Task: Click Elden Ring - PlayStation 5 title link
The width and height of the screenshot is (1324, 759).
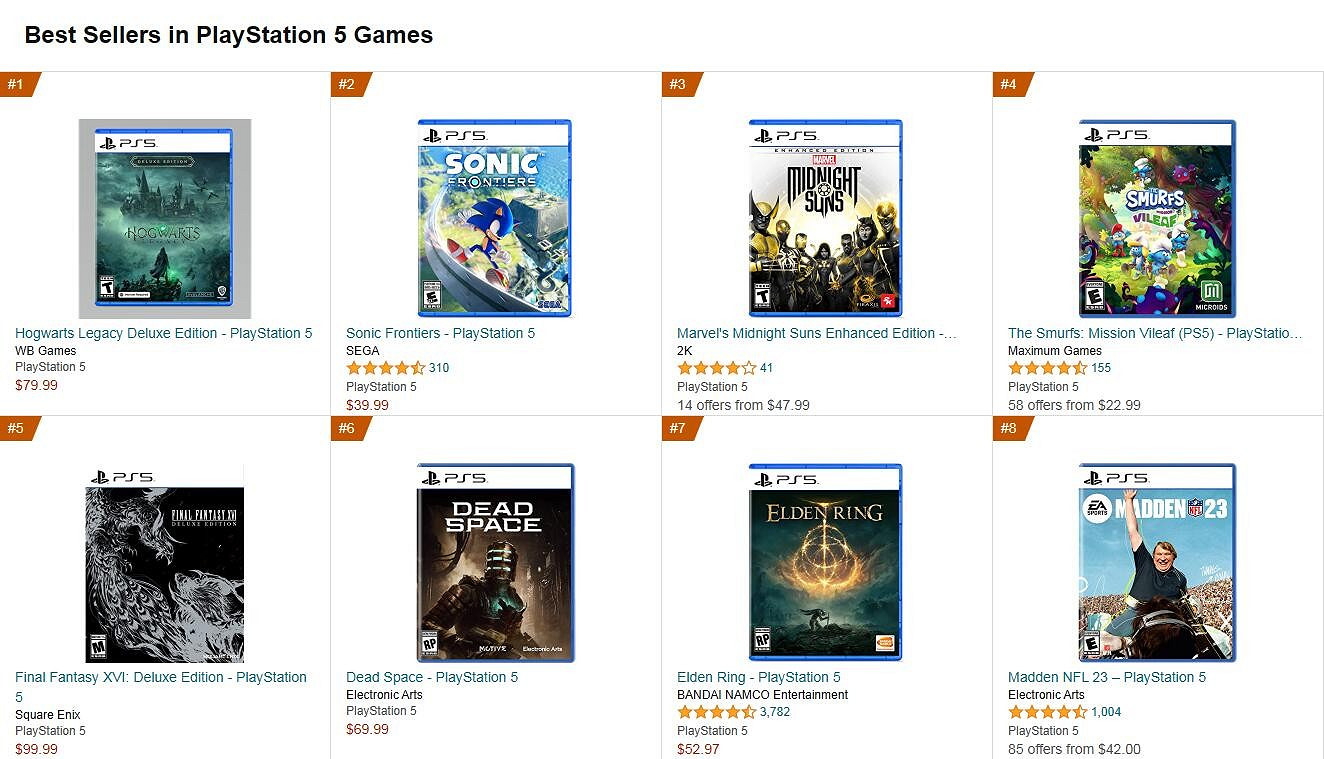Action: (759, 677)
